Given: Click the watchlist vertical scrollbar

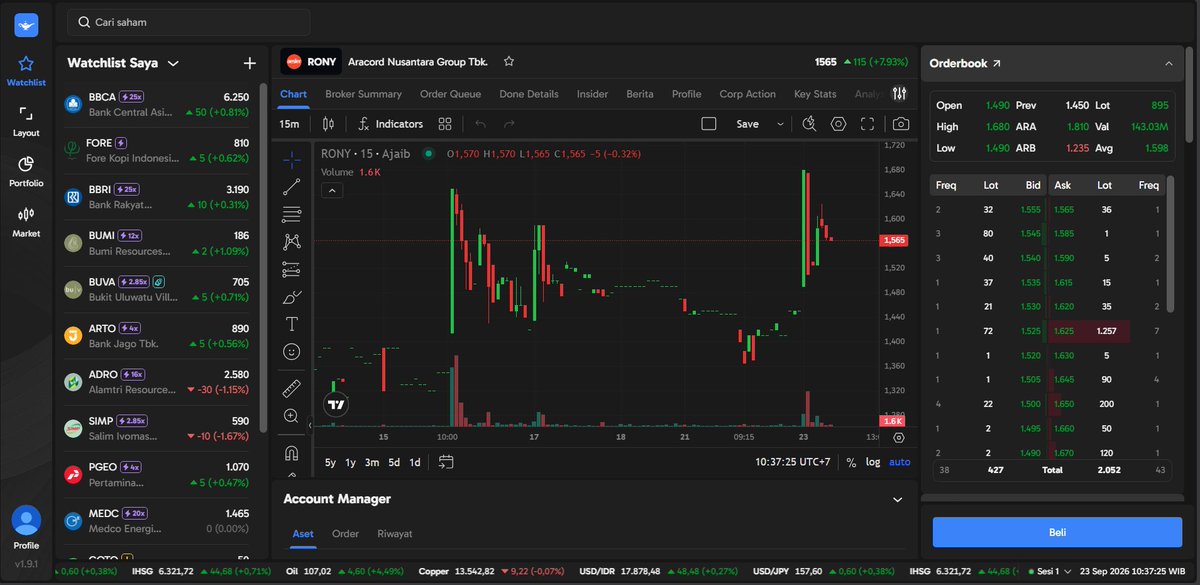Looking at the screenshot, I should click(263, 258).
